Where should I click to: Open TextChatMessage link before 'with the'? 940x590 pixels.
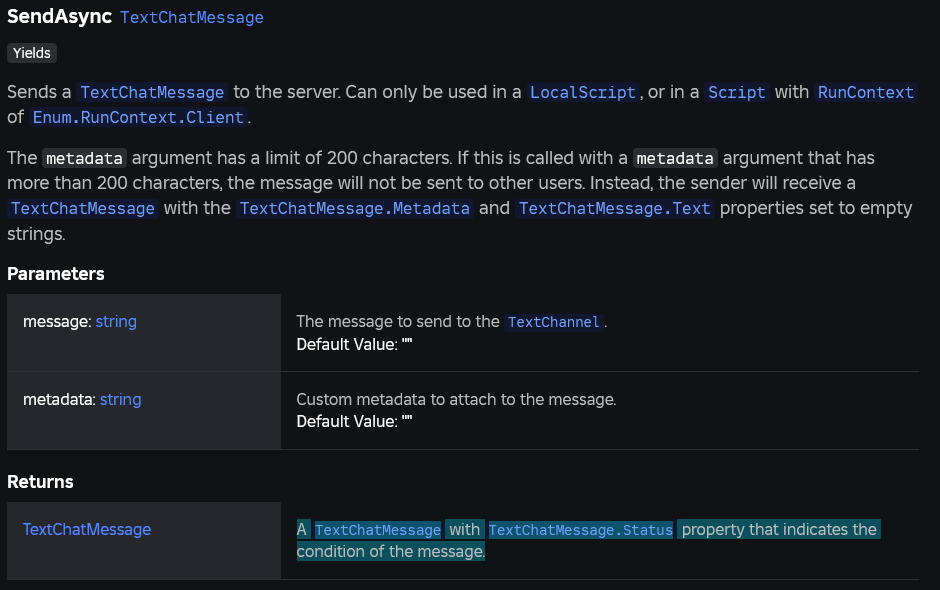pos(83,209)
